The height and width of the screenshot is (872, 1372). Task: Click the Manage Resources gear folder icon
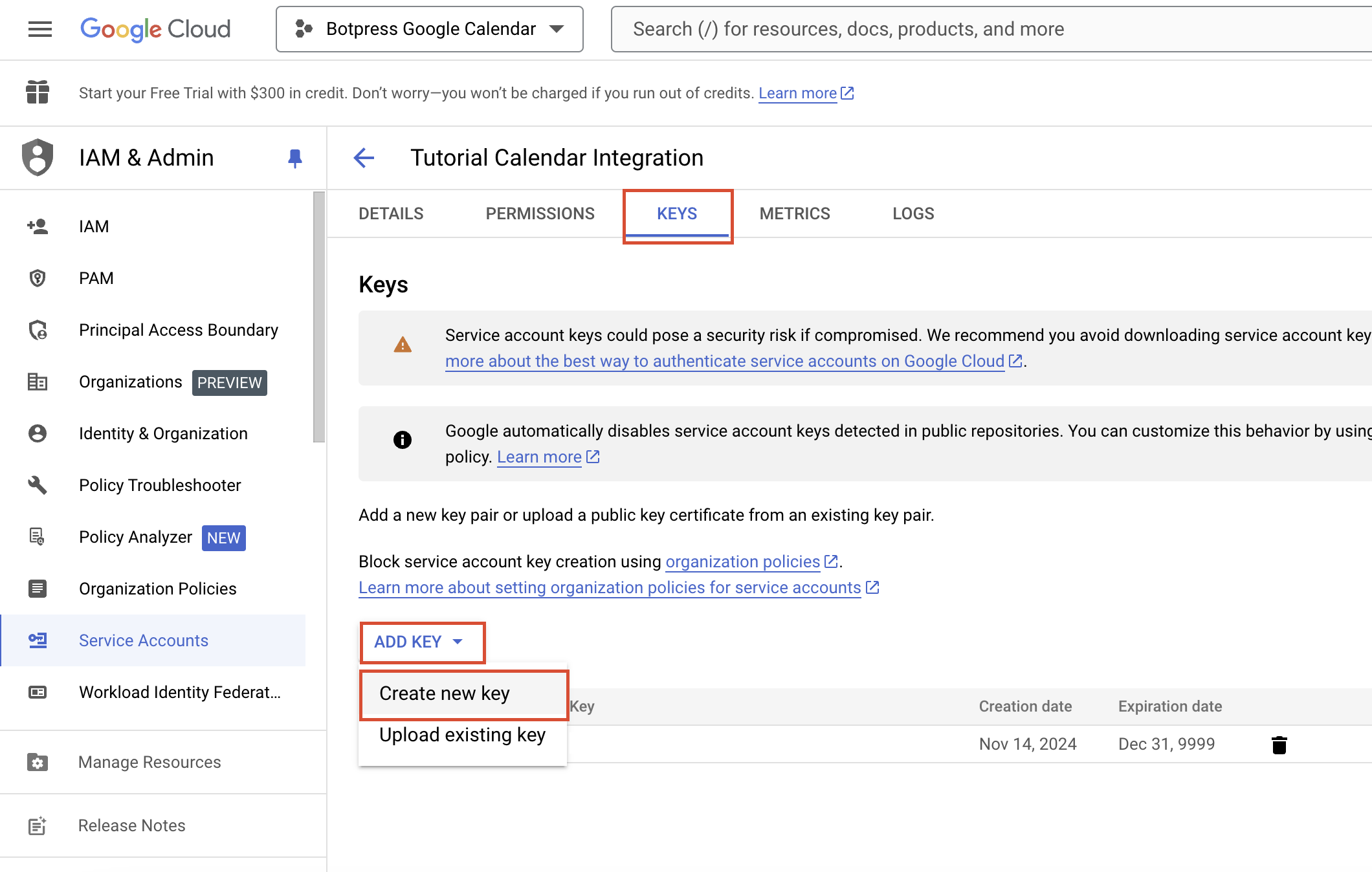38,762
